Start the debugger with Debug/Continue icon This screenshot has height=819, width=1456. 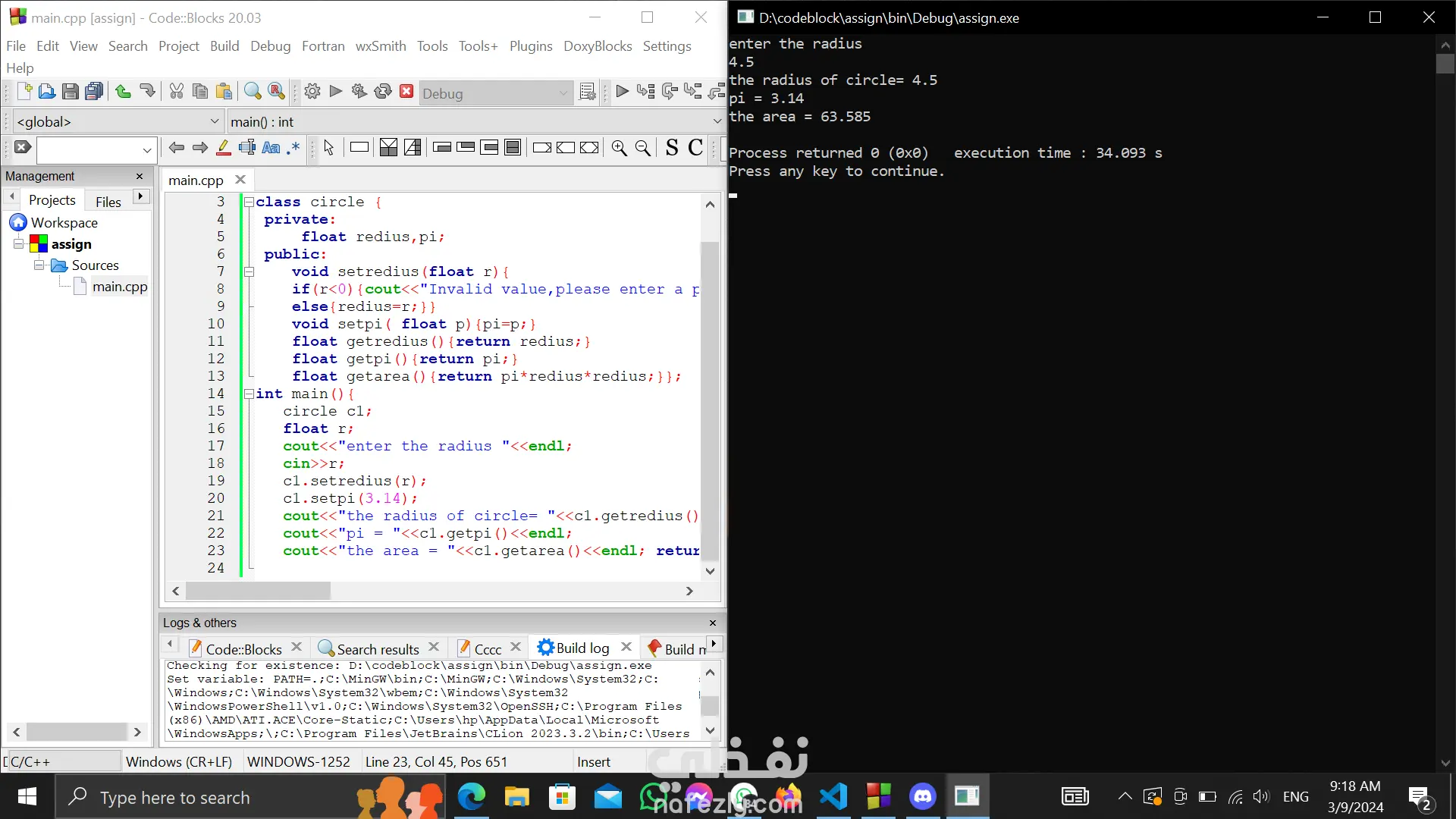(x=622, y=92)
